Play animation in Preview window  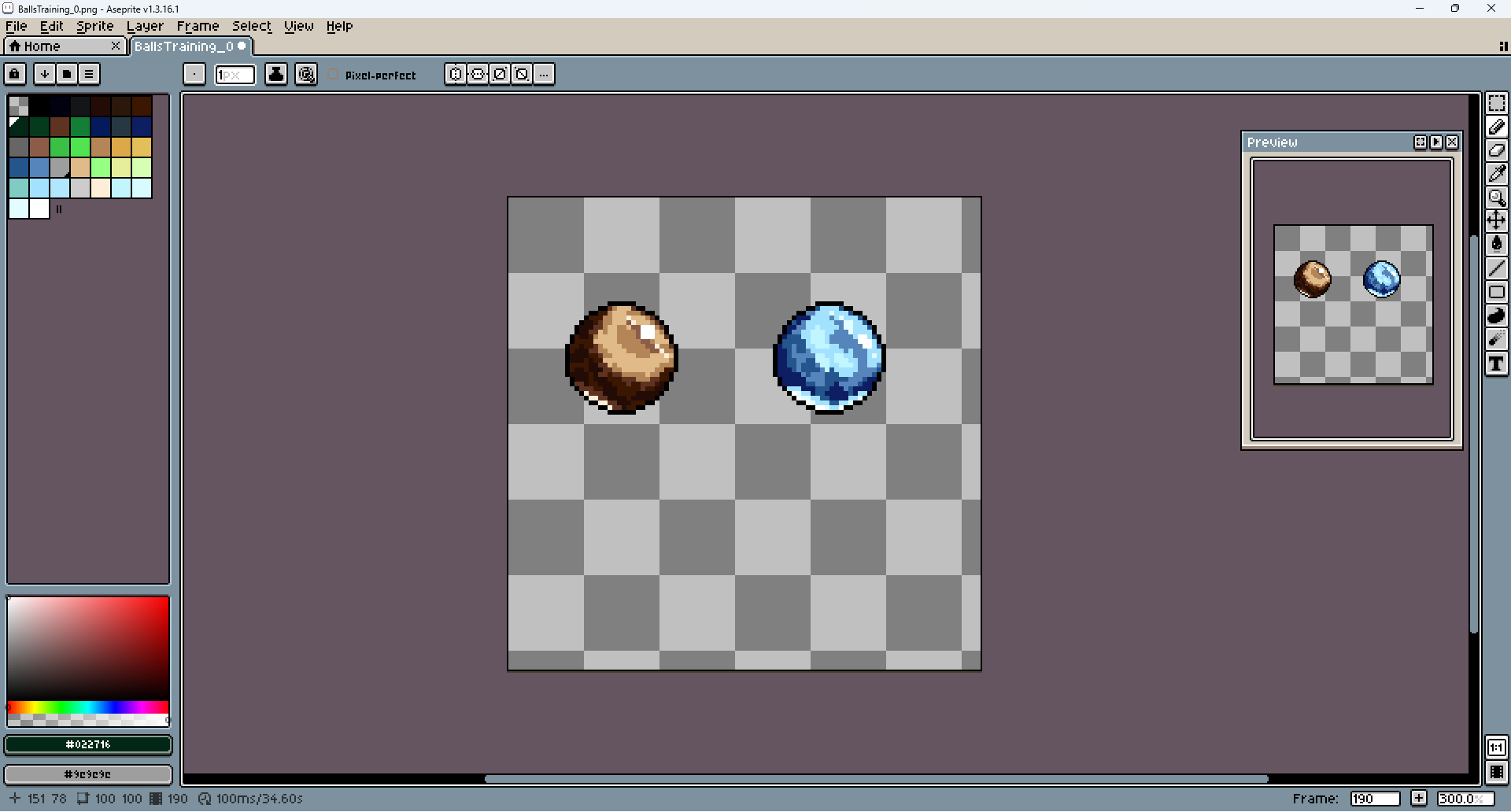(1436, 142)
